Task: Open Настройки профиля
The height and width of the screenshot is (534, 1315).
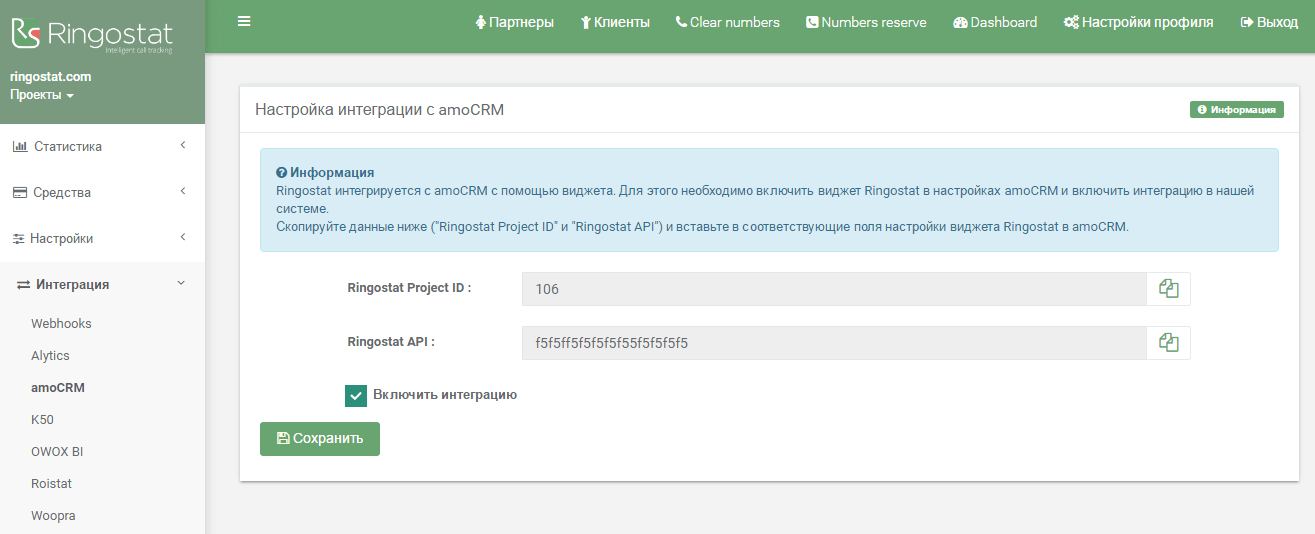Action: tap(1138, 22)
